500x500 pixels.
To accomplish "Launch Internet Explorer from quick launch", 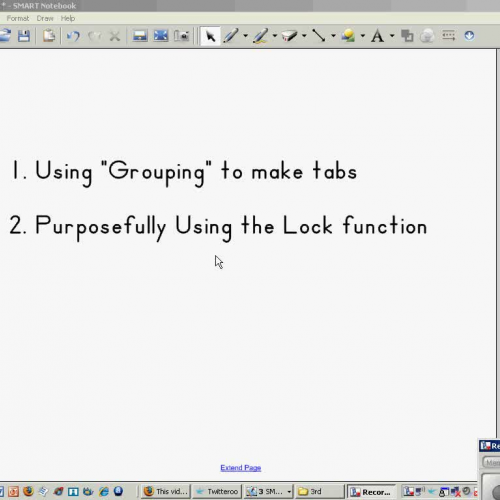I will [x=104, y=491].
